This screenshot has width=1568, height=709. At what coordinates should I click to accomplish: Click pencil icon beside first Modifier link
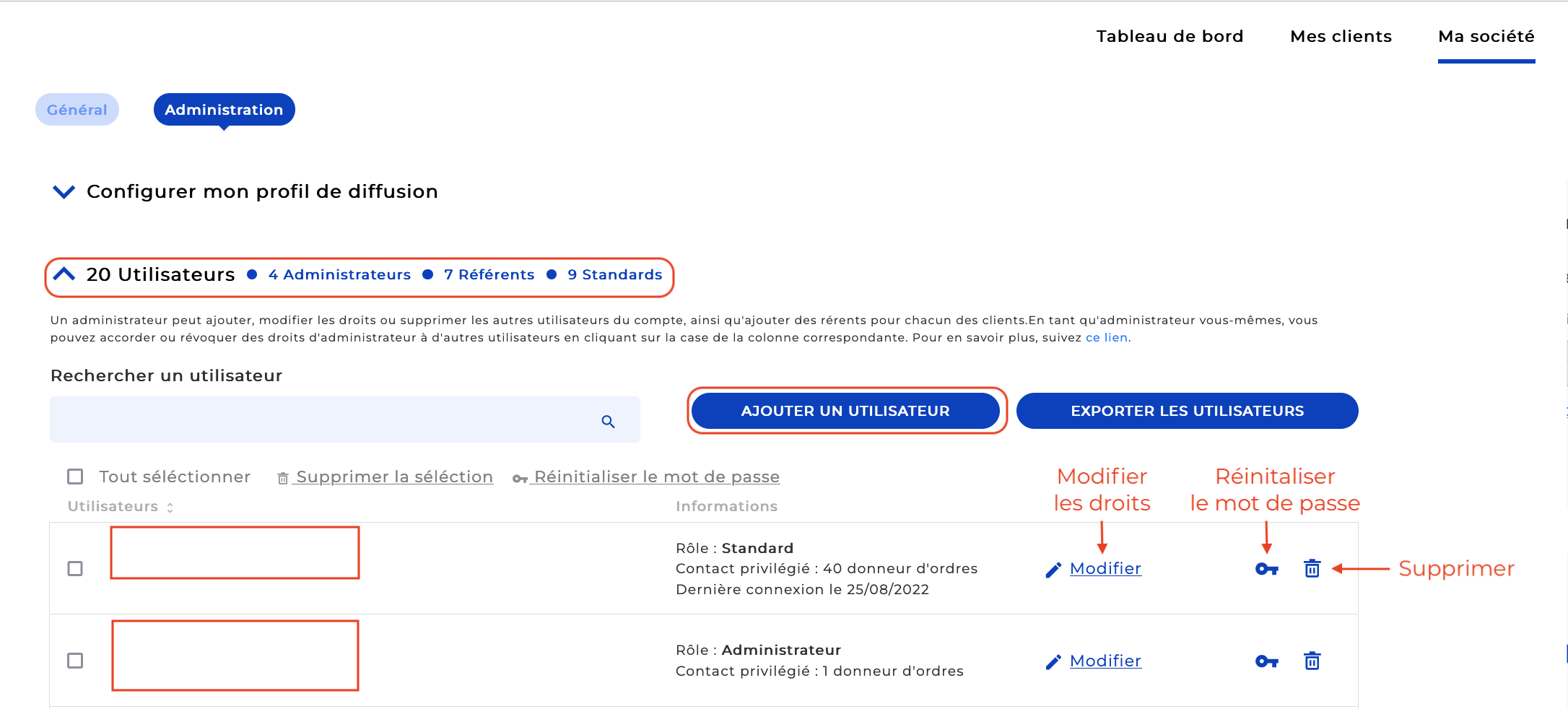pos(1053,570)
